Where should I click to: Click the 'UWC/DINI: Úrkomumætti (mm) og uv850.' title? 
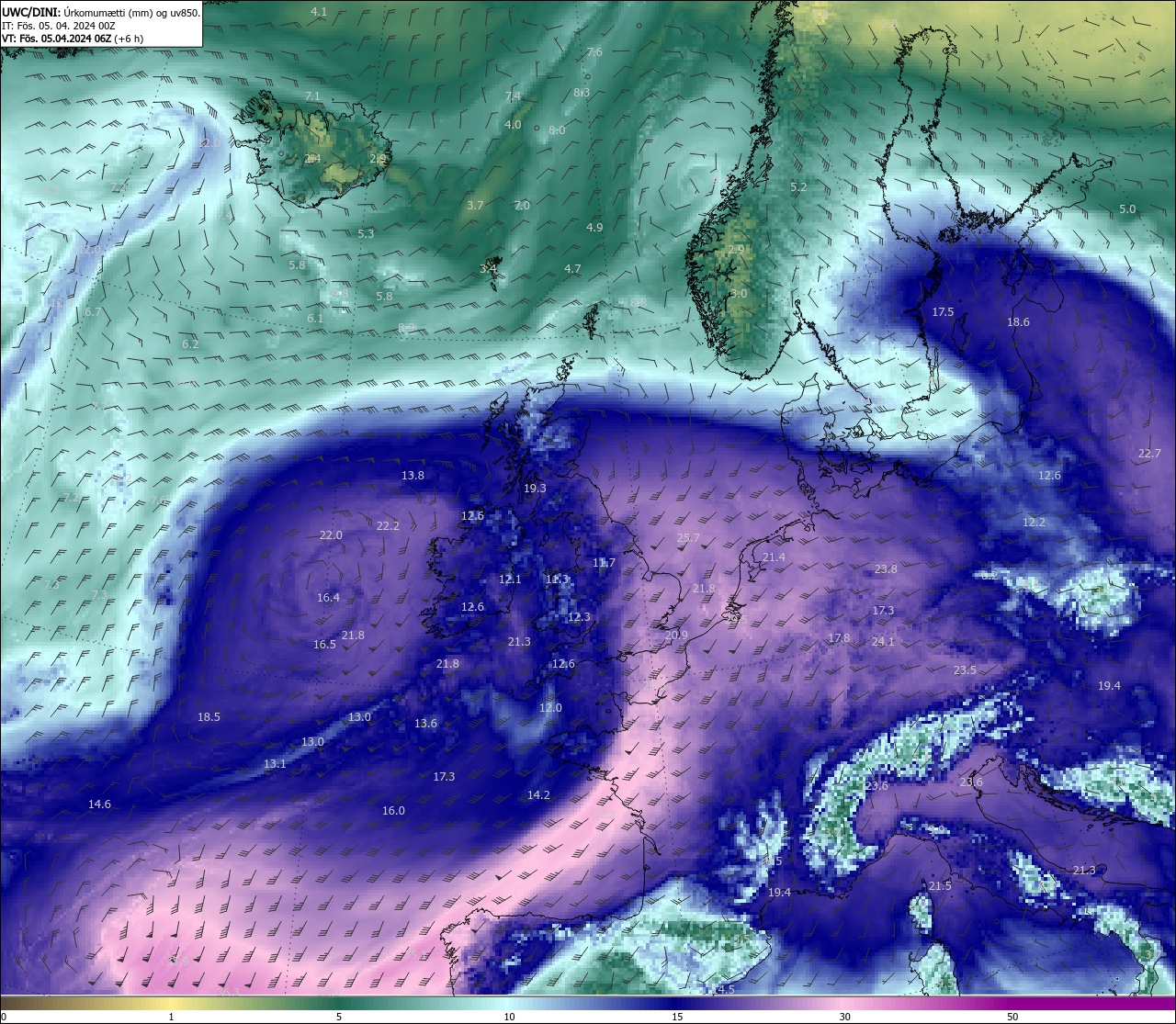(x=101, y=12)
